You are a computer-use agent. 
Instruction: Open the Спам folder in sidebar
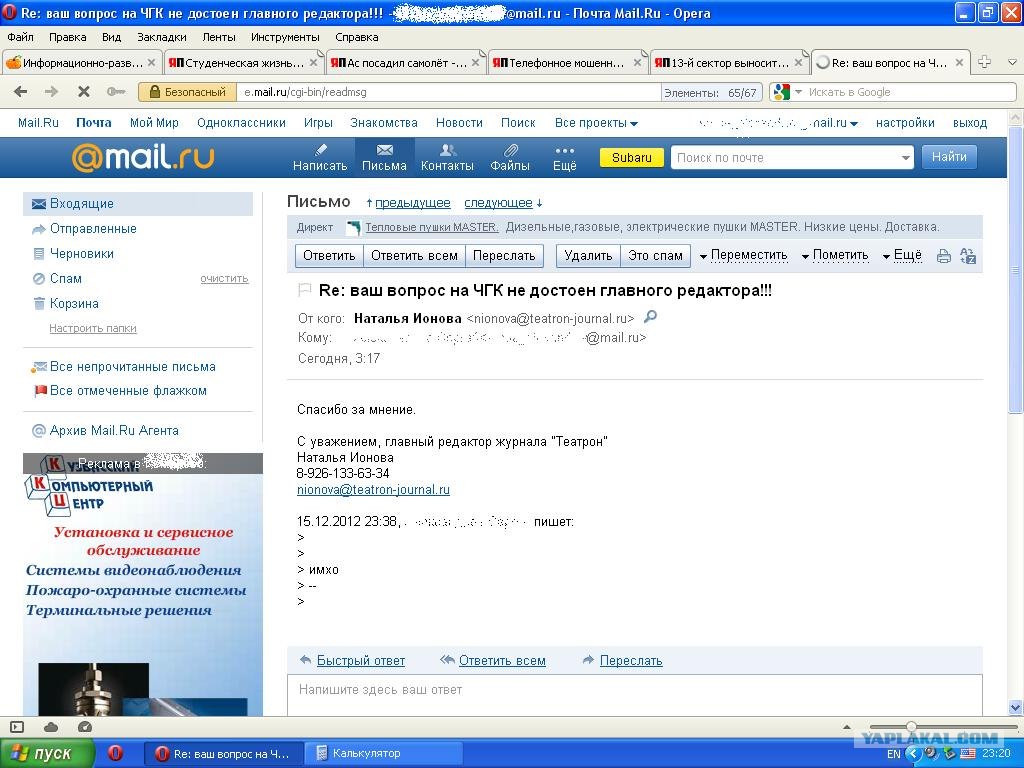click(x=66, y=279)
